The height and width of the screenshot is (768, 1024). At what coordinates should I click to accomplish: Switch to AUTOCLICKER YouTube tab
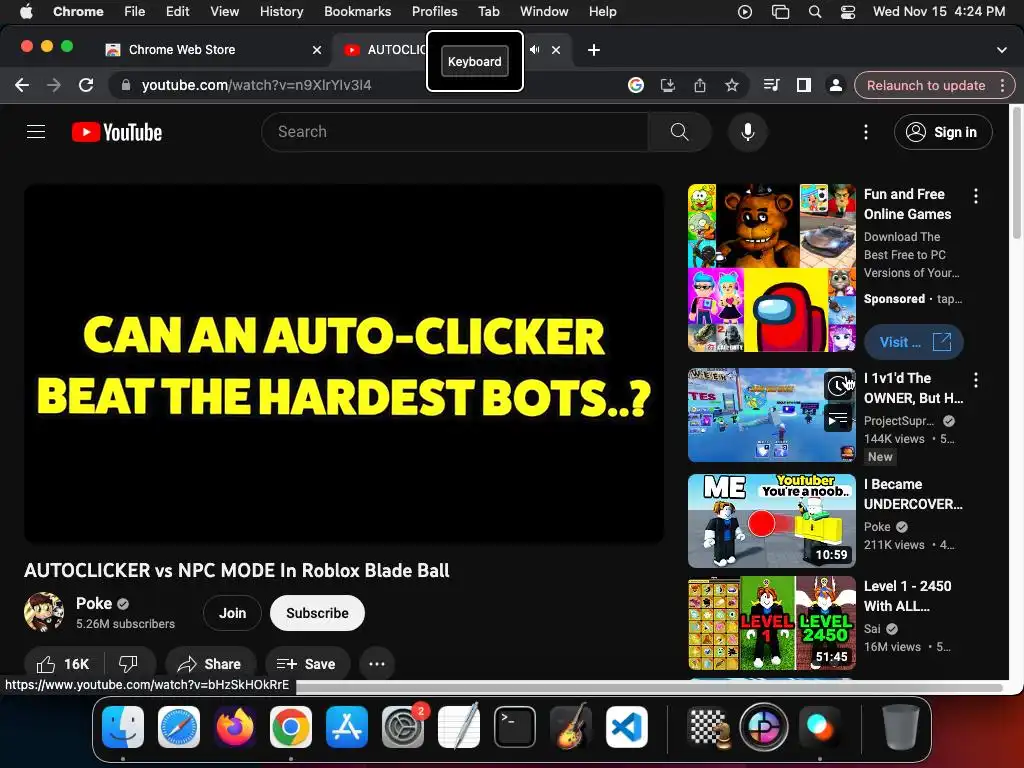tap(395, 50)
